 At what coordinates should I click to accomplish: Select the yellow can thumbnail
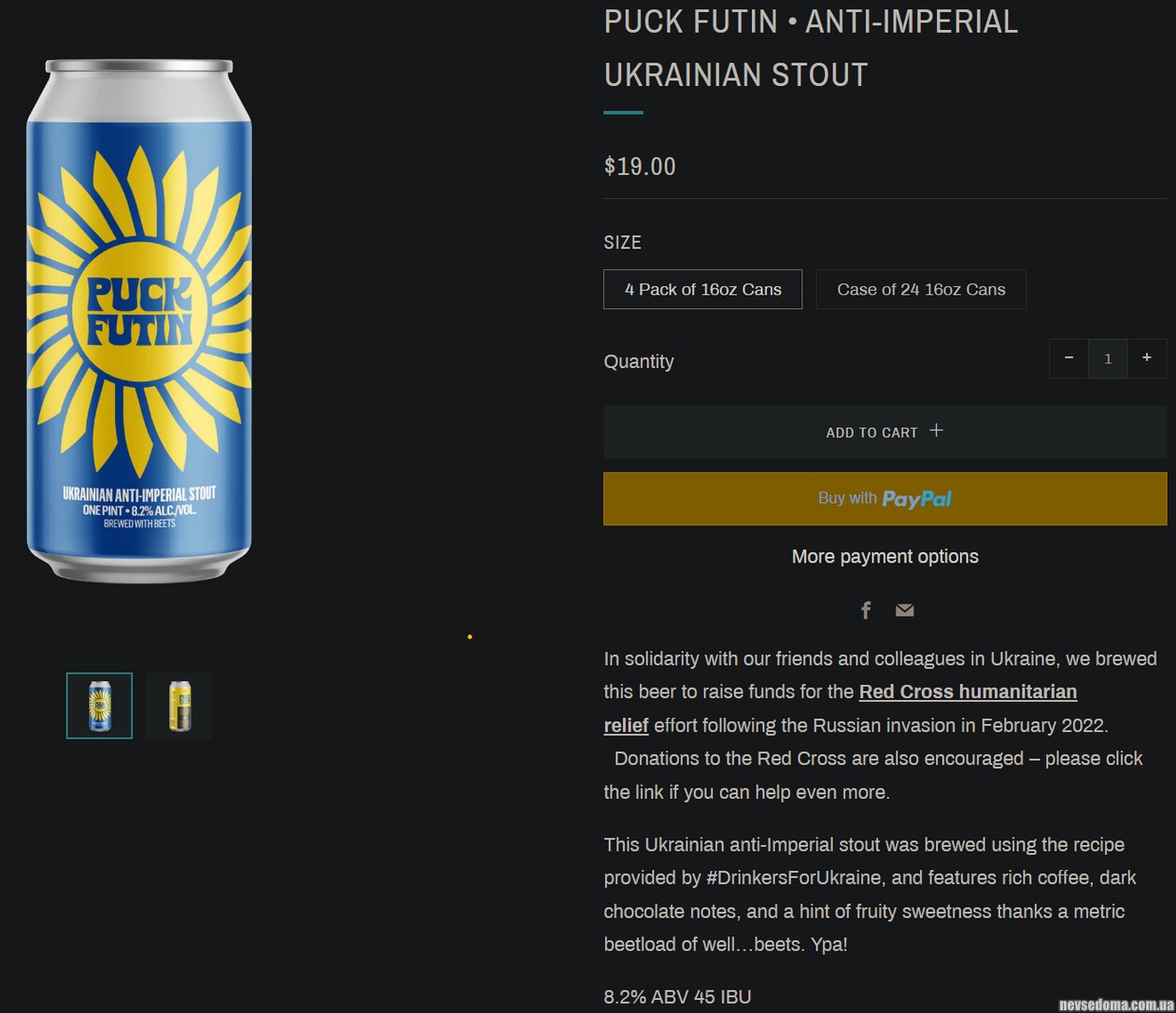click(179, 706)
